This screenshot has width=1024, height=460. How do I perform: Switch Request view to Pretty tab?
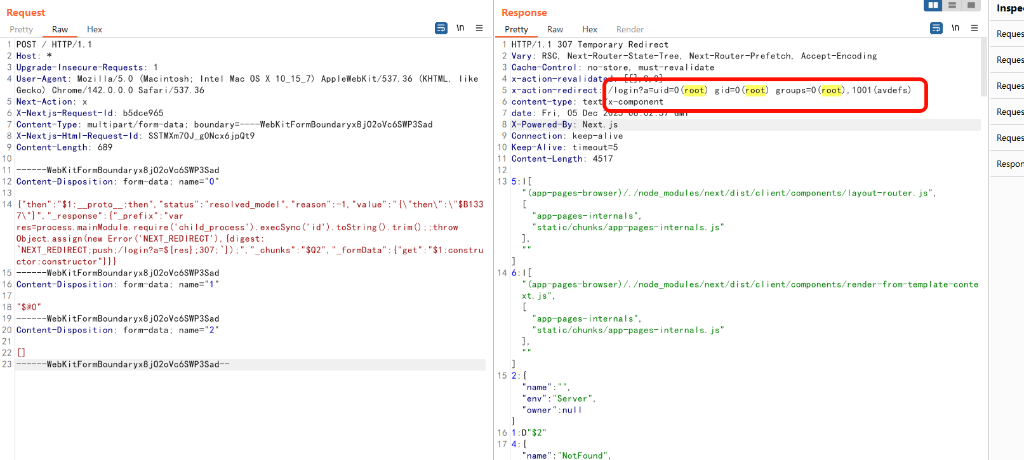(x=21, y=30)
